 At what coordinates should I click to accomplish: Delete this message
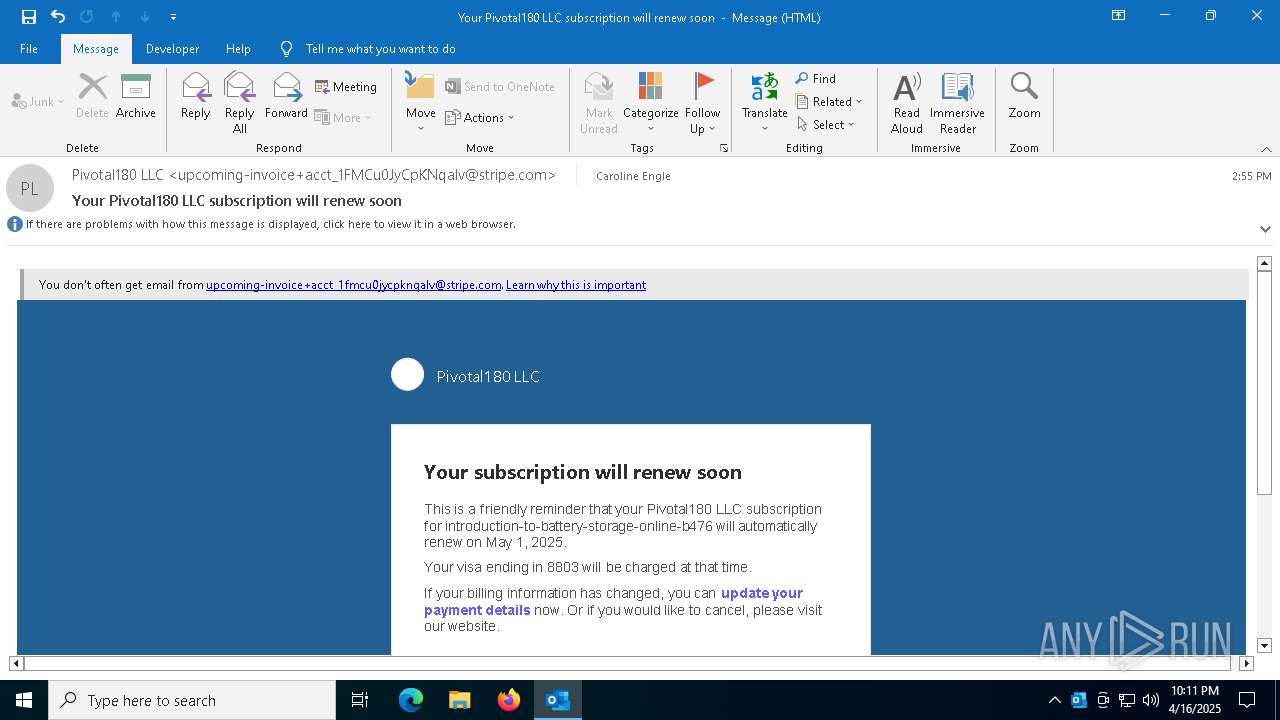coord(92,96)
